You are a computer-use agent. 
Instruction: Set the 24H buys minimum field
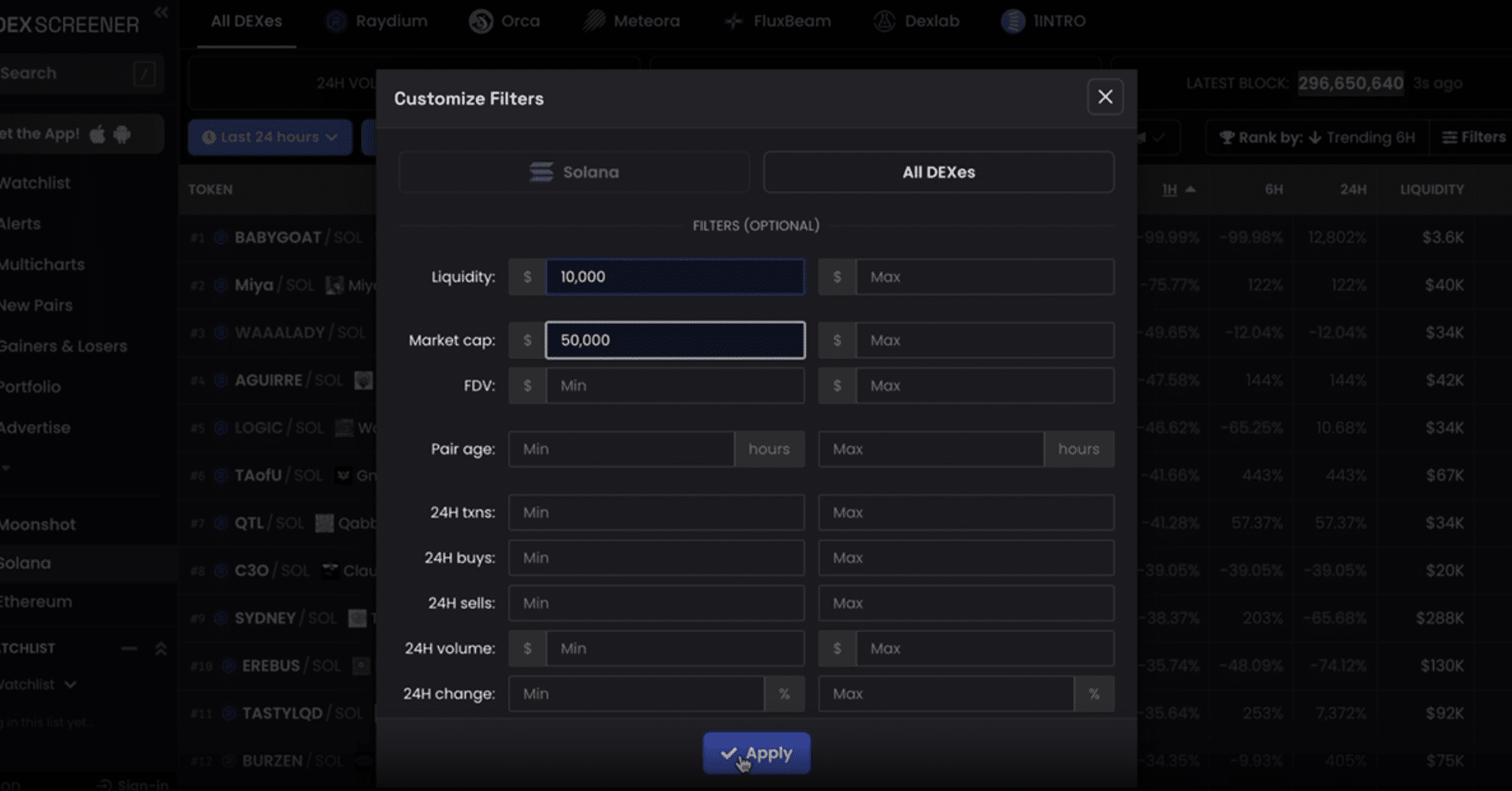pos(656,557)
